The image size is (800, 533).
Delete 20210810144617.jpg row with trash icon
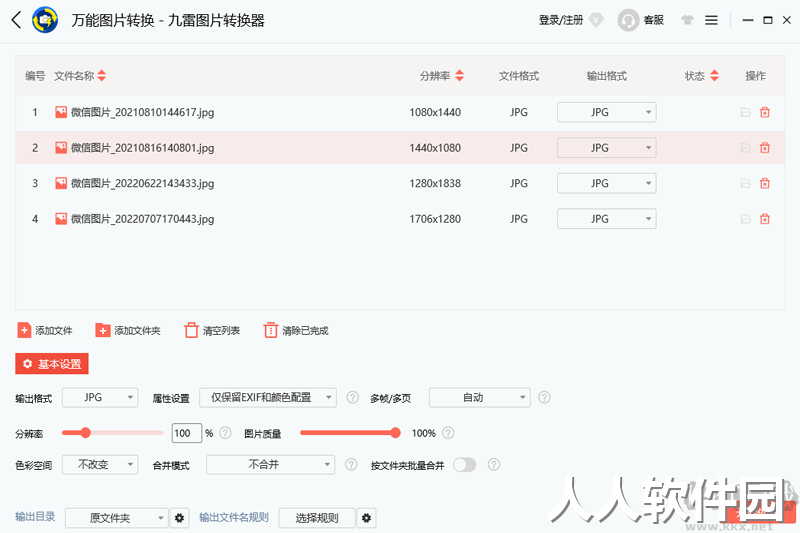(764, 112)
